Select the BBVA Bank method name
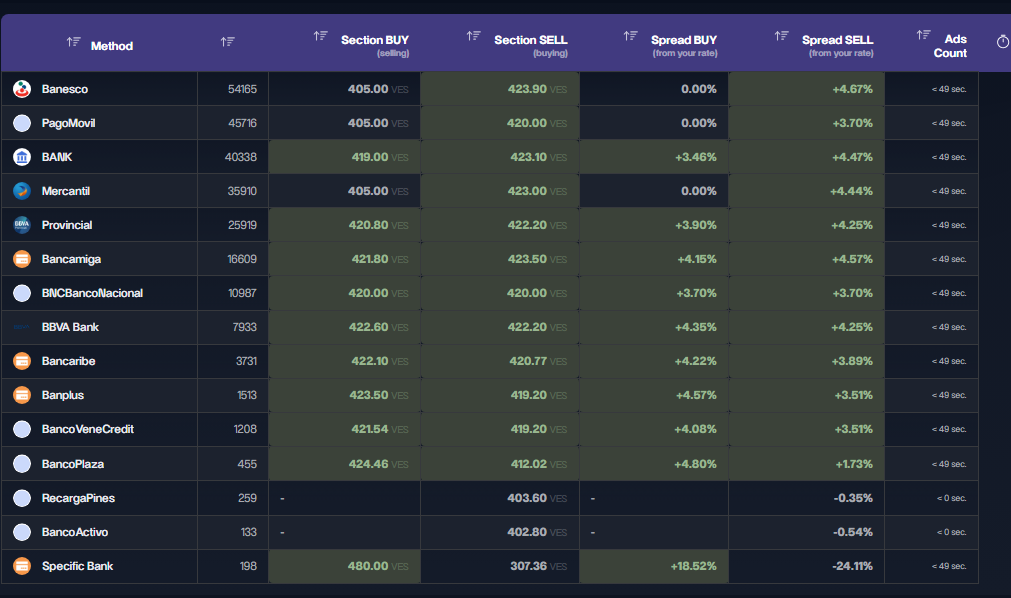 pos(70,327)
